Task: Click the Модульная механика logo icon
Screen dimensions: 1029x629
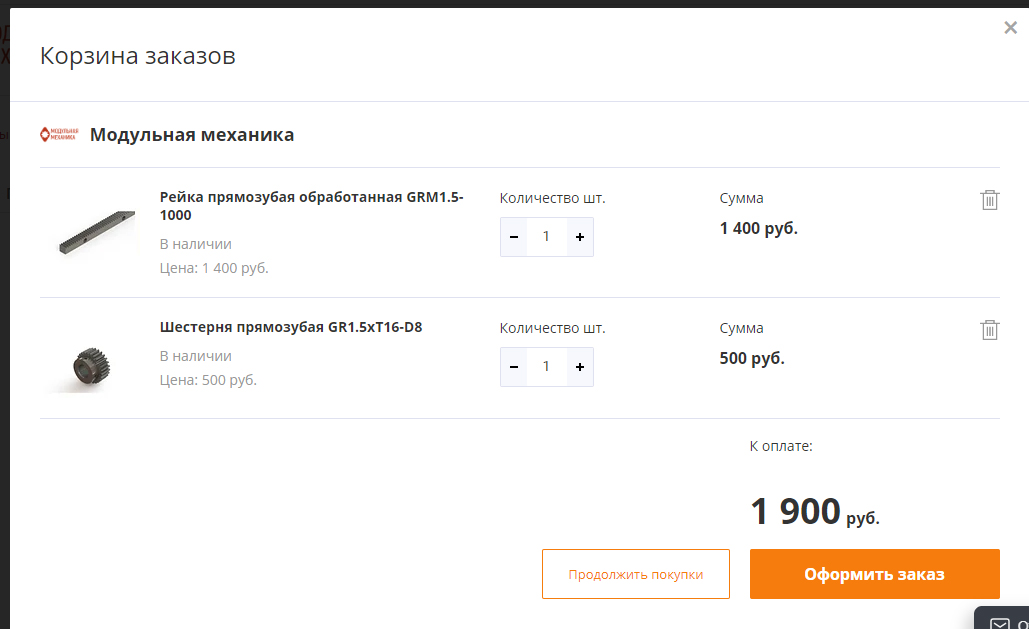Action: 58,134
